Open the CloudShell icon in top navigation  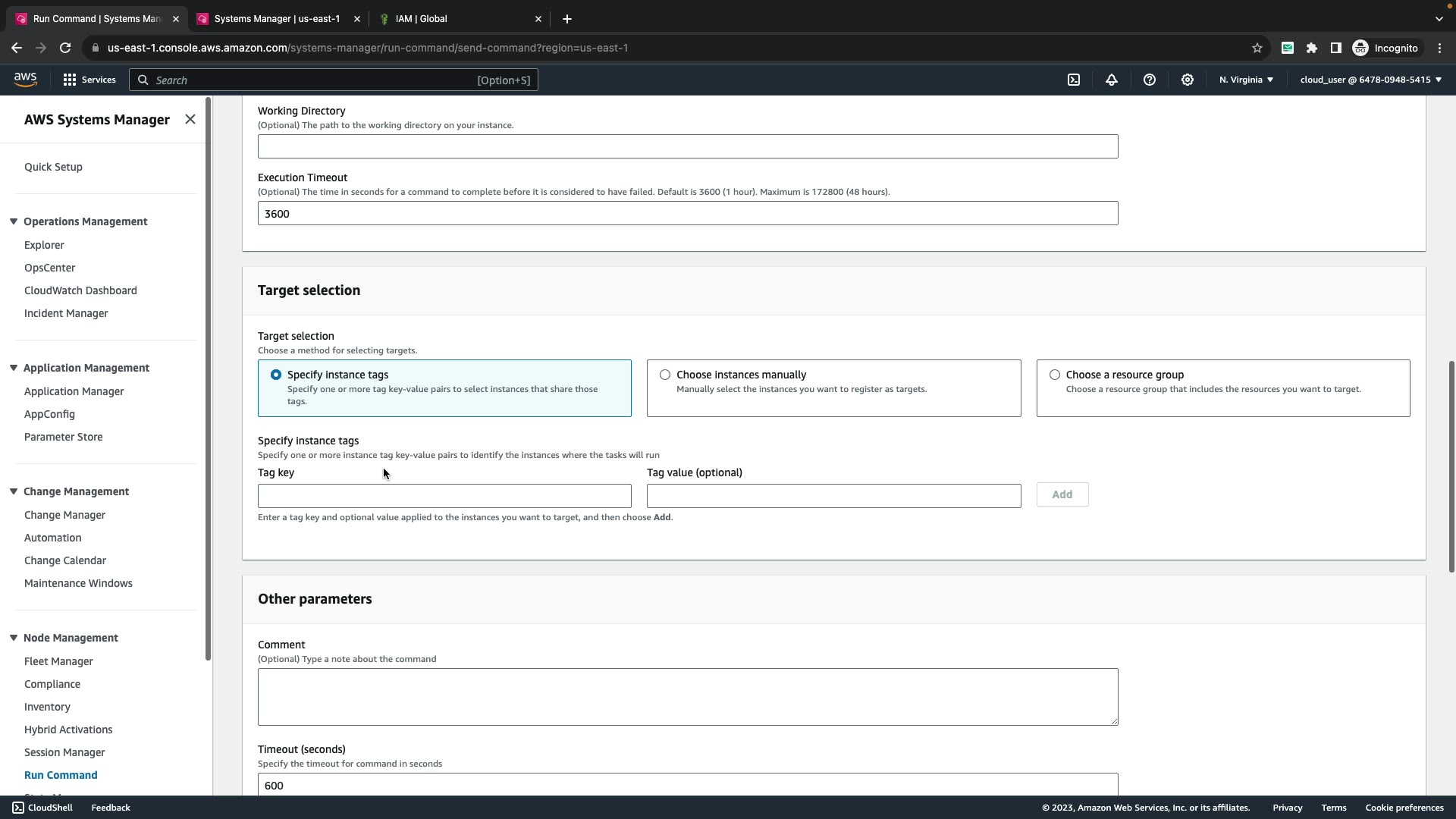pos(1074,80)
